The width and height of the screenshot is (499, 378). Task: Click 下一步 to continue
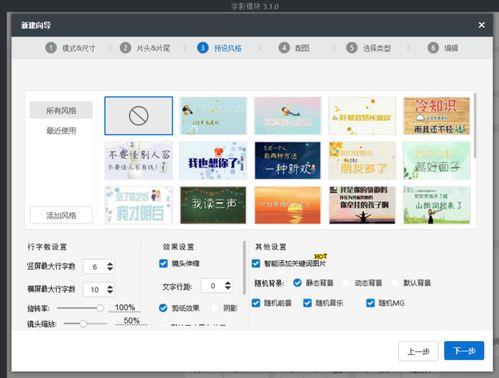(x=464, y=351)
